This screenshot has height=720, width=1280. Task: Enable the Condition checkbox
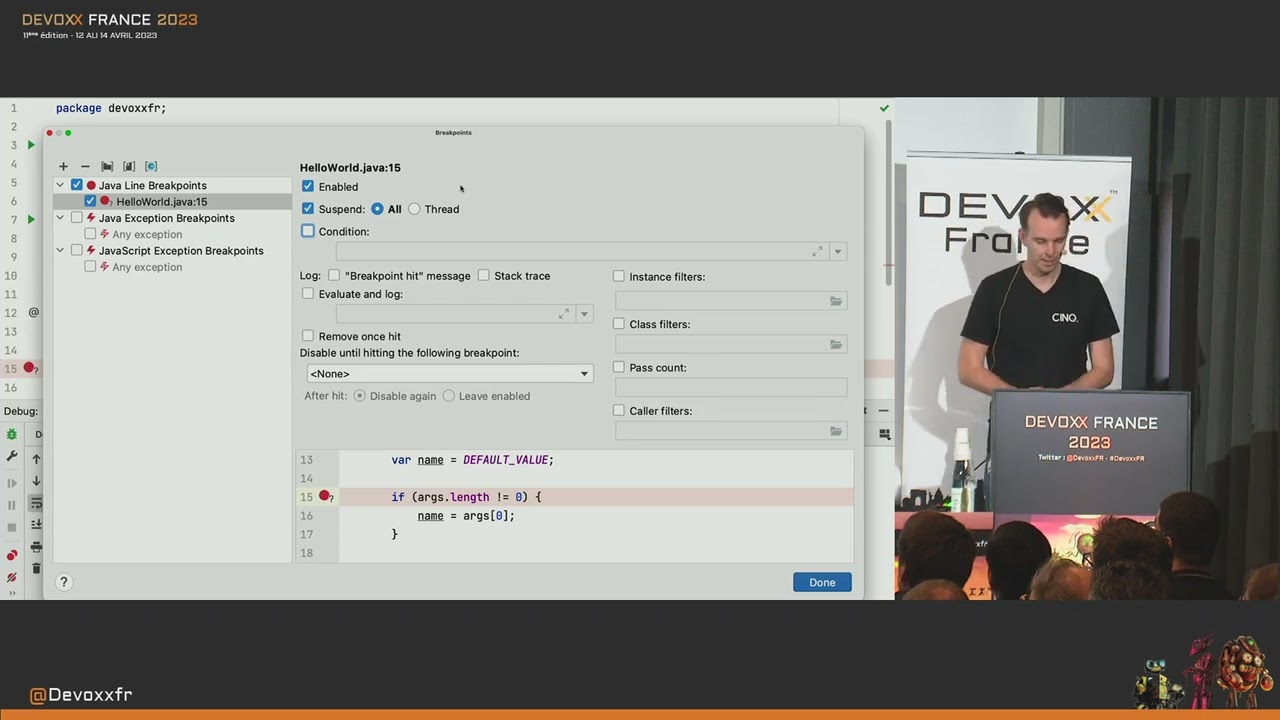pyautogui.click(x=308, y=231)
